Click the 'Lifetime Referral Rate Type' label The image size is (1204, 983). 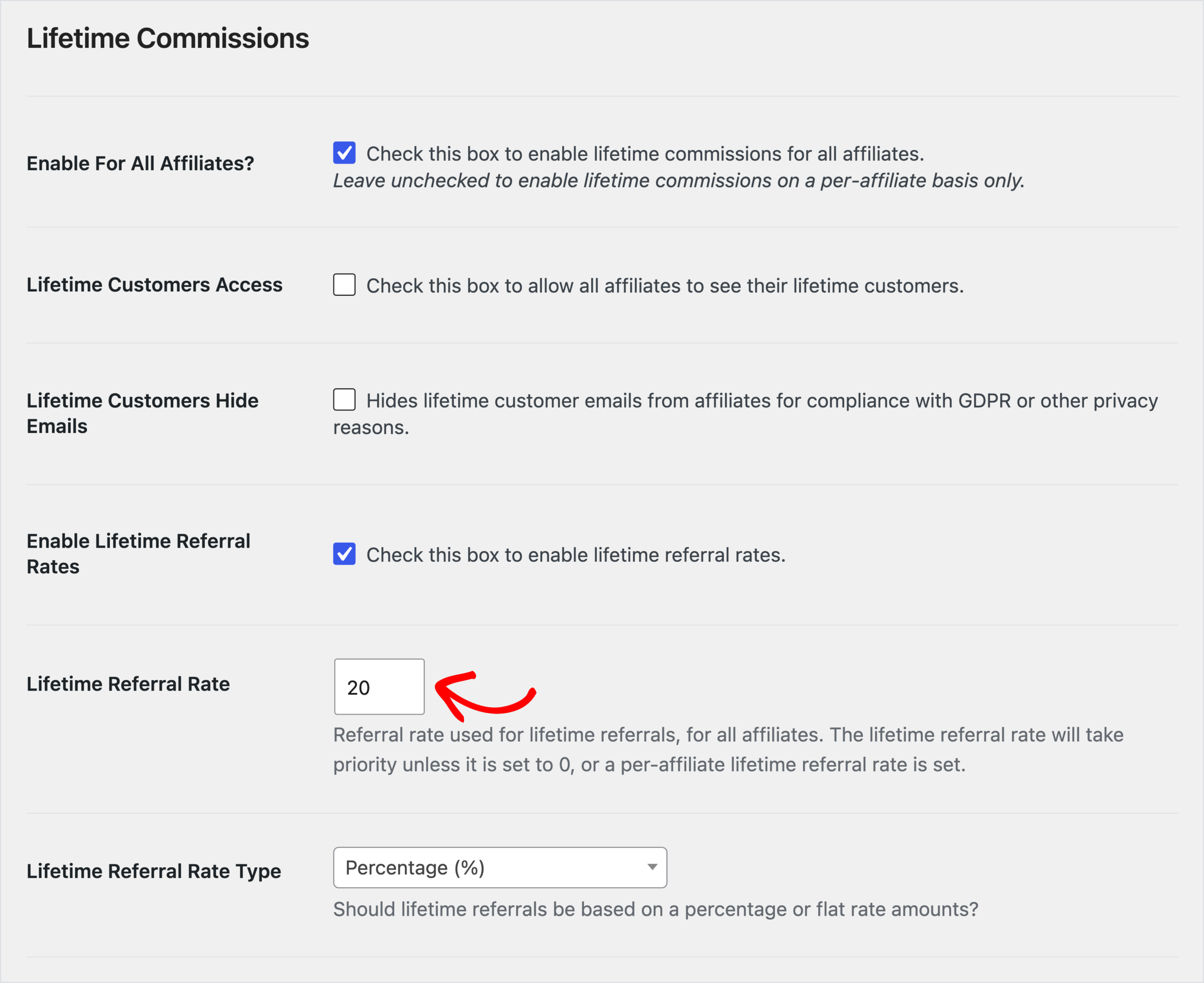click(x=153, y=871)
